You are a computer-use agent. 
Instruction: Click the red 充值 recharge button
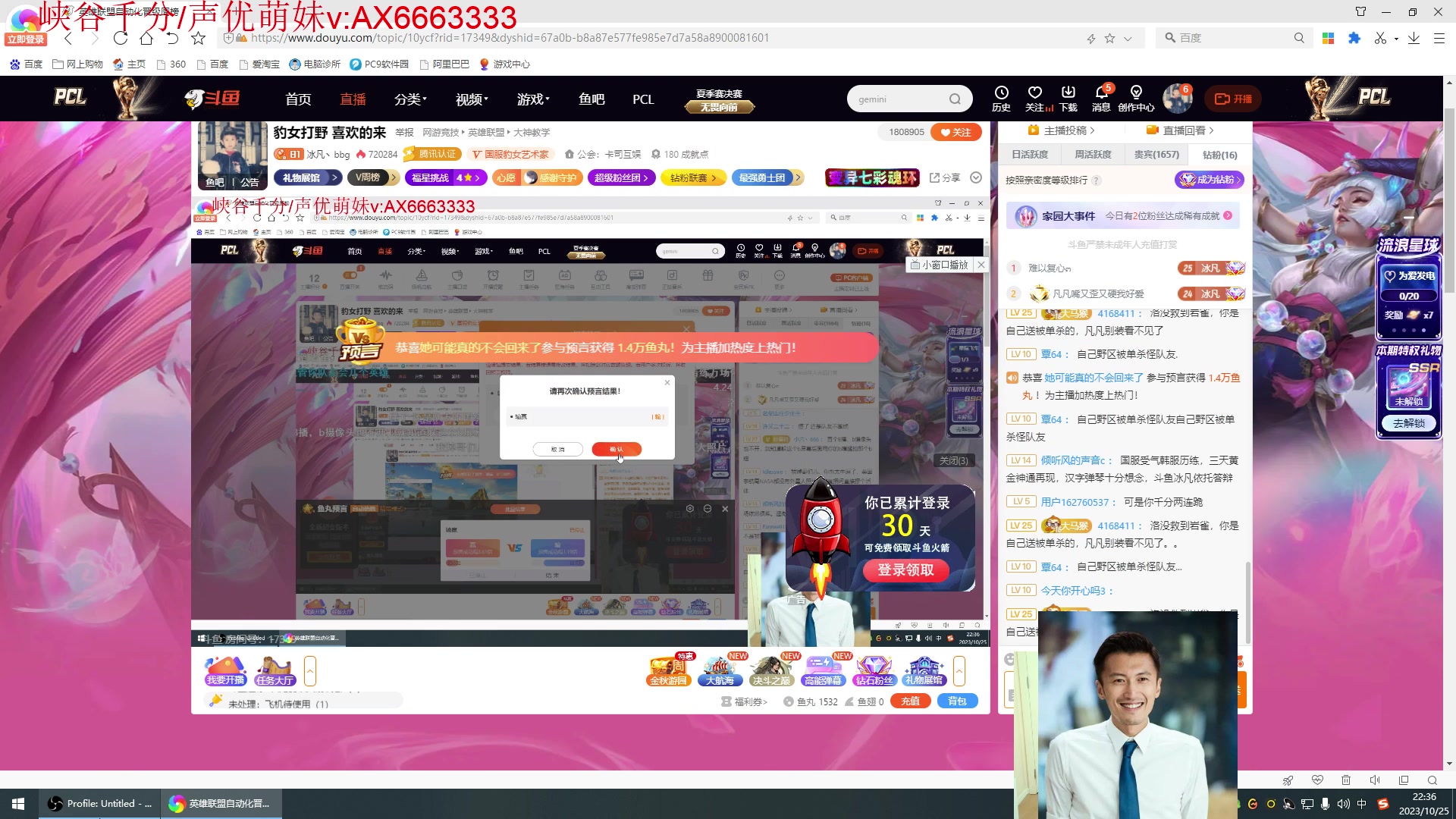910,701
